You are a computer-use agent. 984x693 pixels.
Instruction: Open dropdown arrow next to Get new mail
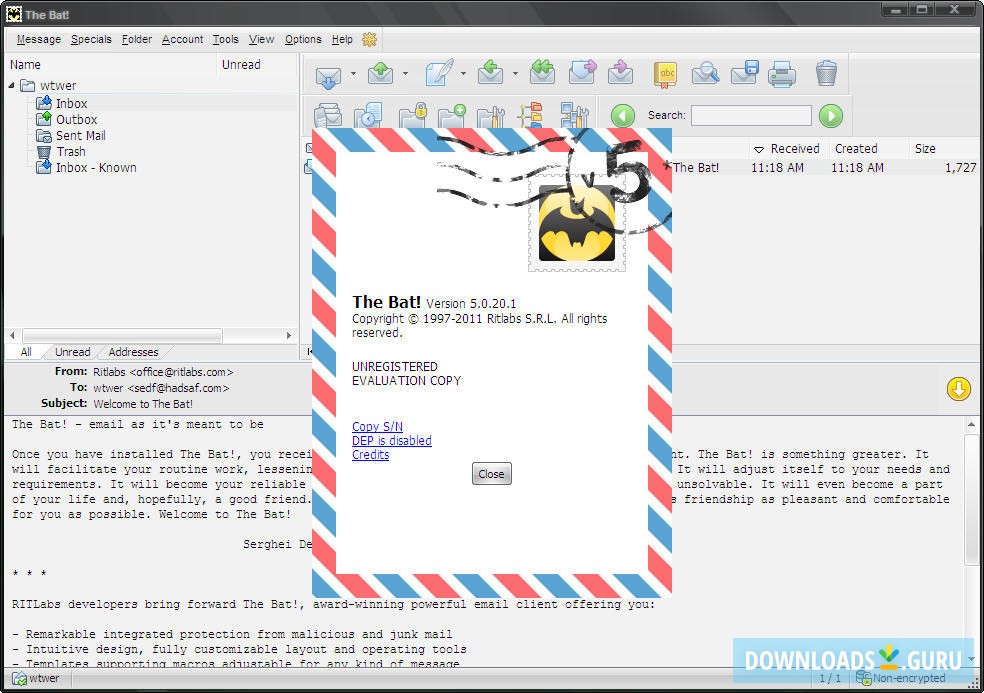point(353,74)
